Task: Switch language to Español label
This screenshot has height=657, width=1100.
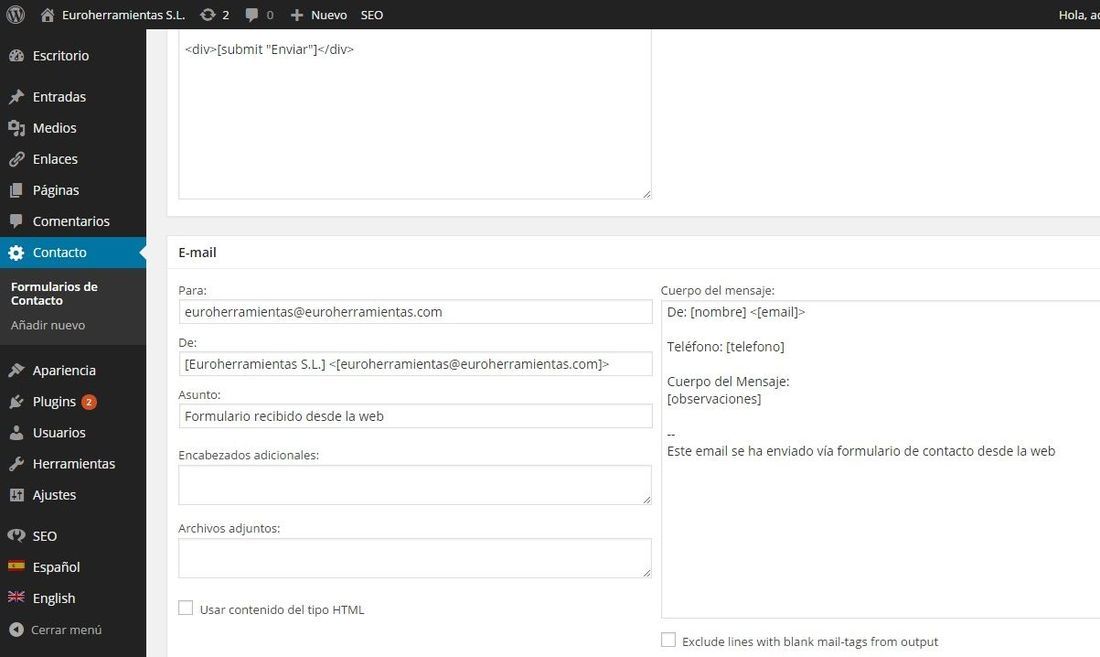Action: click(56, 567)
